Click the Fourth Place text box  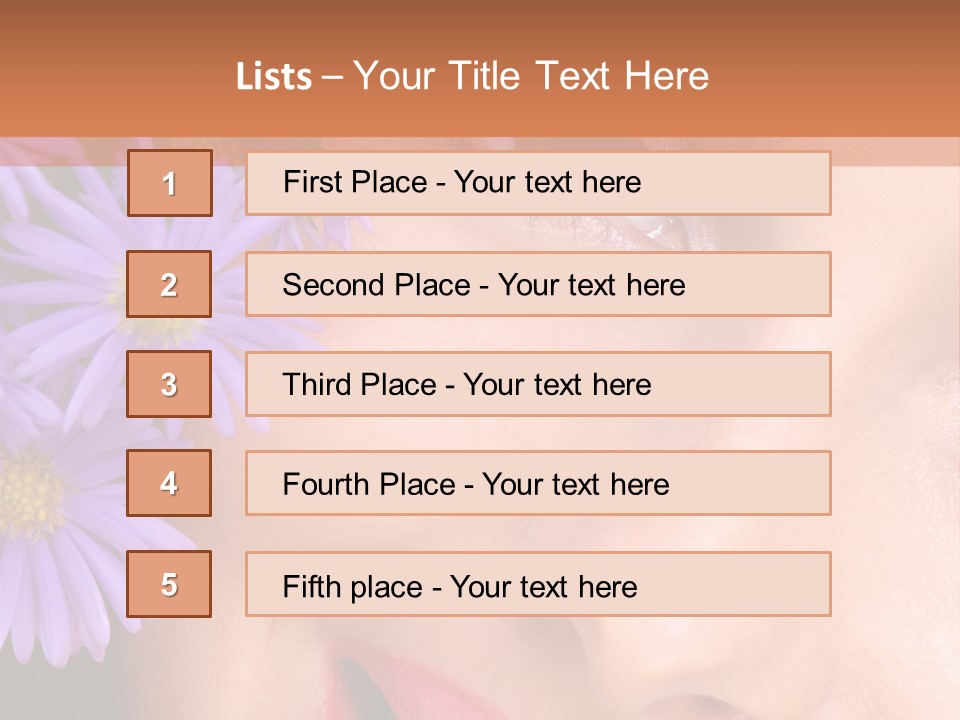point(538,484)
